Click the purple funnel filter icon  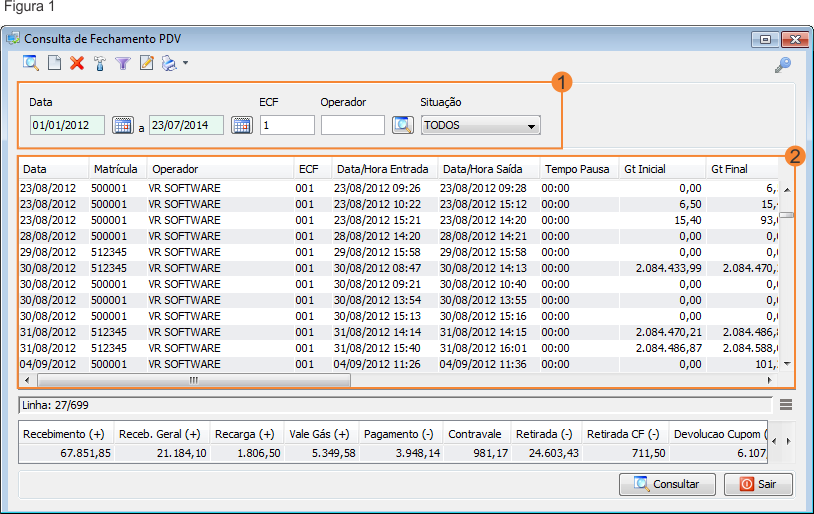point(123,63)
